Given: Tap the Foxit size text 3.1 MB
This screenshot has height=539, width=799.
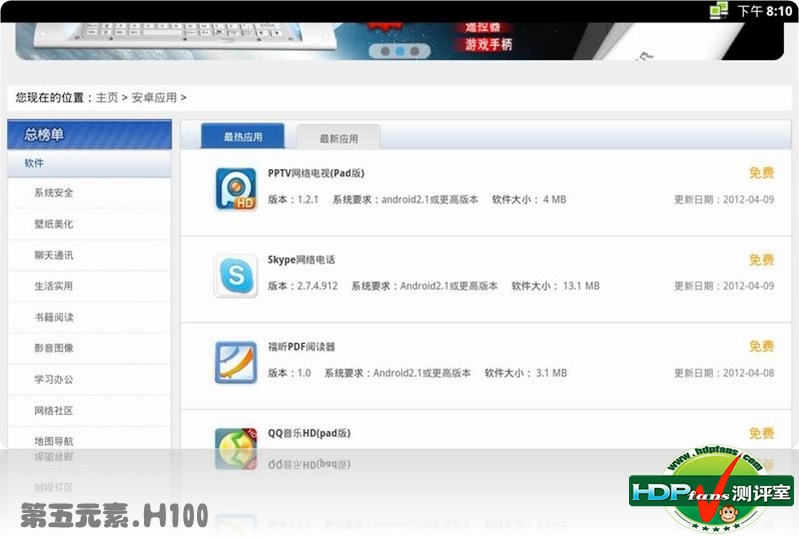Looking at the screenshot, I should coord(551,373).
